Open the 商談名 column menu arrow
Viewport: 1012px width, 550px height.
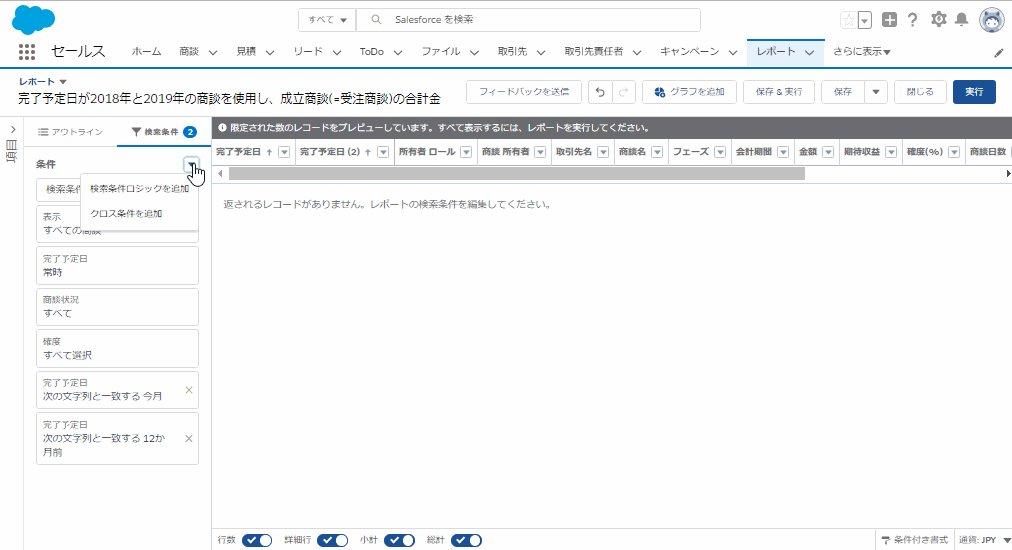(x=657, y=152)
